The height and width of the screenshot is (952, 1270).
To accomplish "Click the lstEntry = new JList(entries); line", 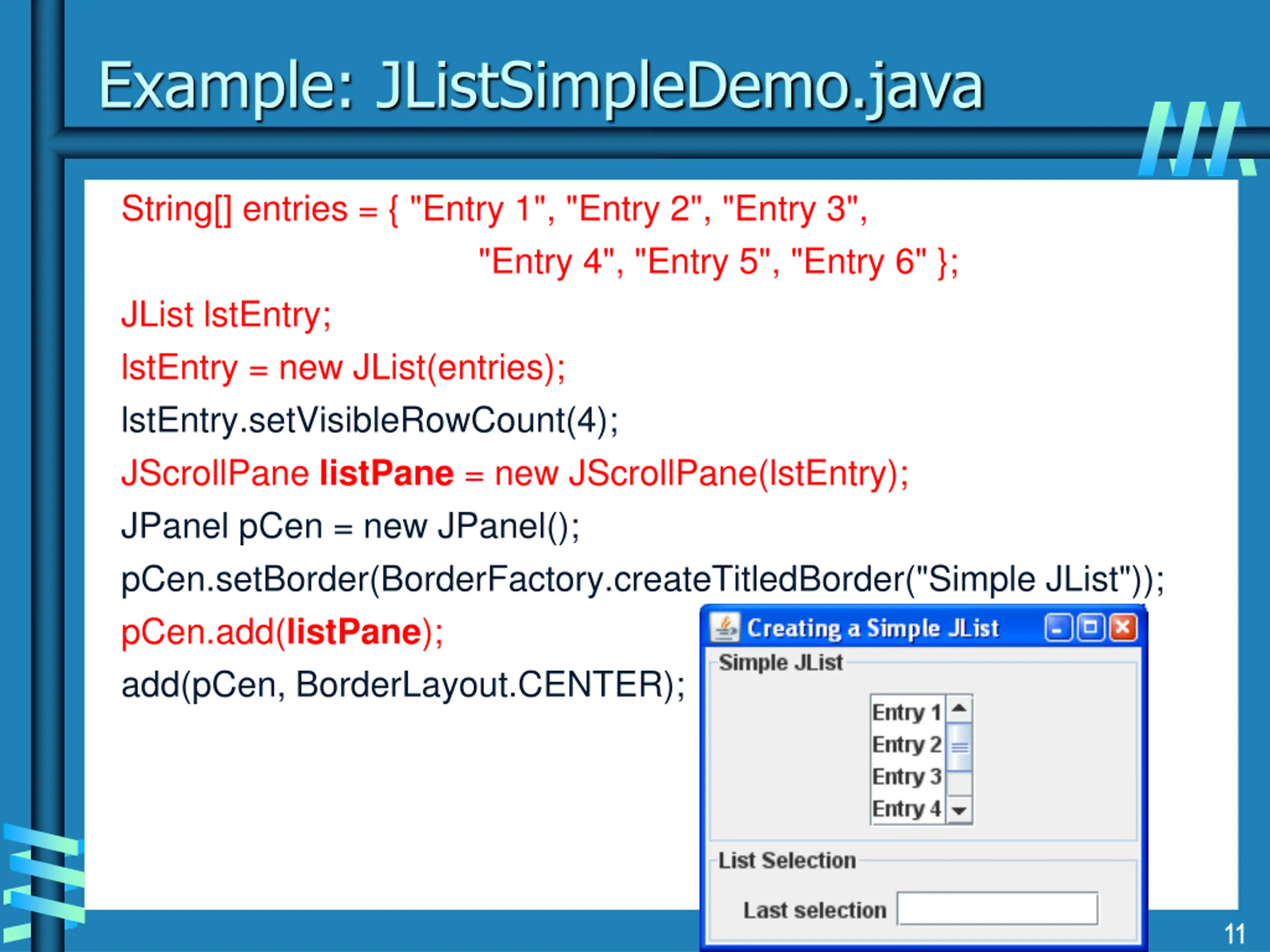I will tap(343, 368).
